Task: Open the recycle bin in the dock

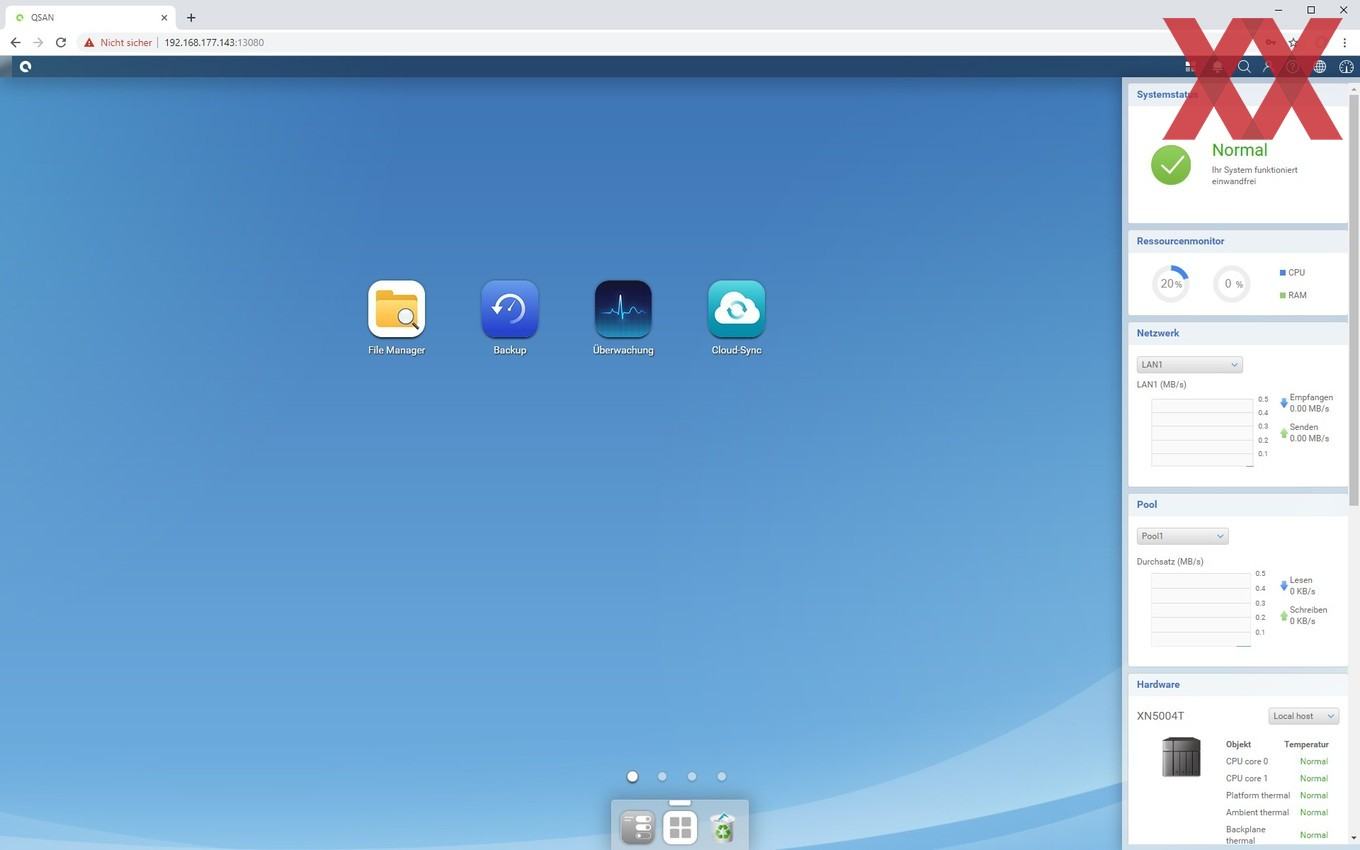Action: click(722, 827)
